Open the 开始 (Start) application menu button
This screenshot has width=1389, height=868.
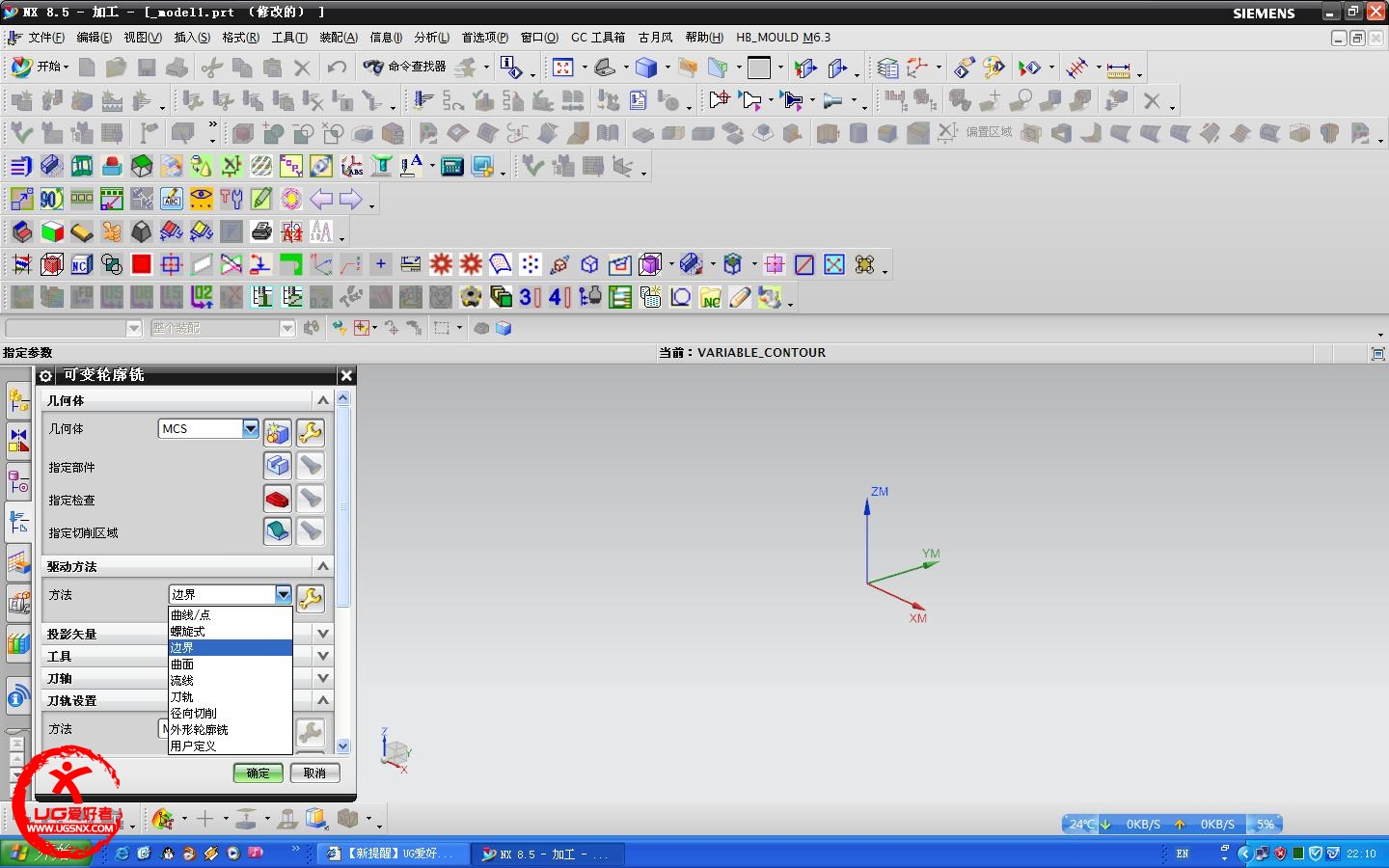coord(39,67)
